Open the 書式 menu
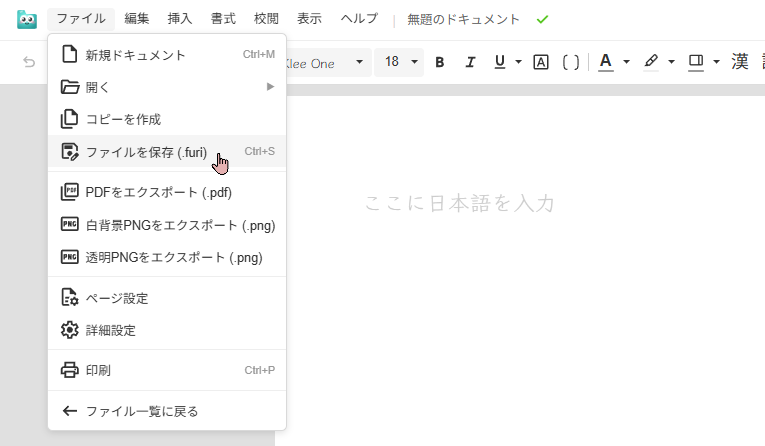This screenshot has width=765, height=446. pyautogui.click(x=223, y=19)
